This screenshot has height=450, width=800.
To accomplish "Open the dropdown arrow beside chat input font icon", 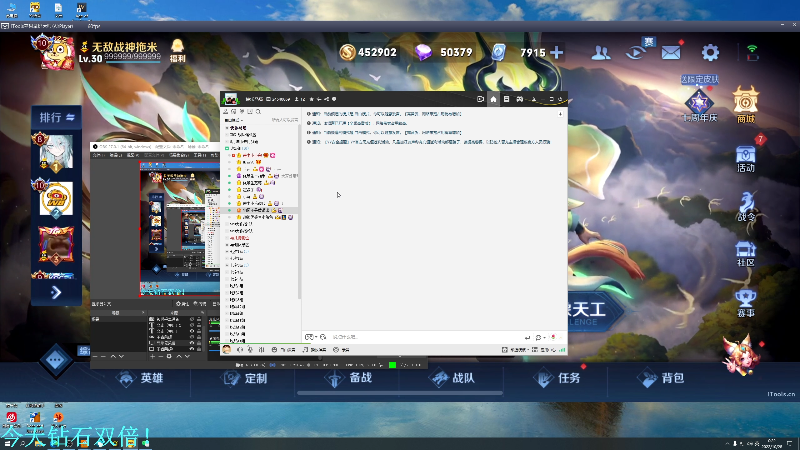I will tap(316, 337).
